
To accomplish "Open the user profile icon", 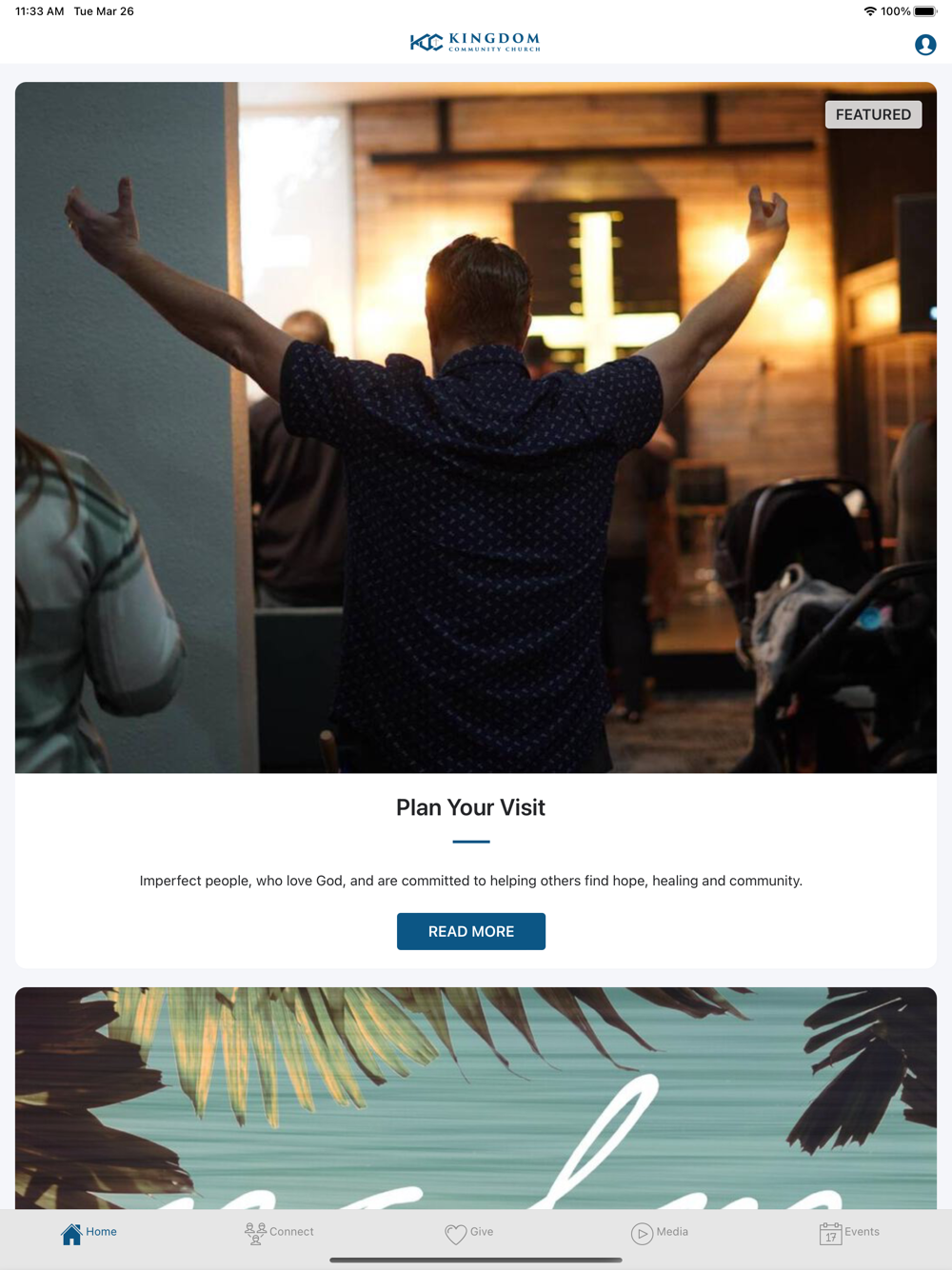I will [x=924, y=45].
